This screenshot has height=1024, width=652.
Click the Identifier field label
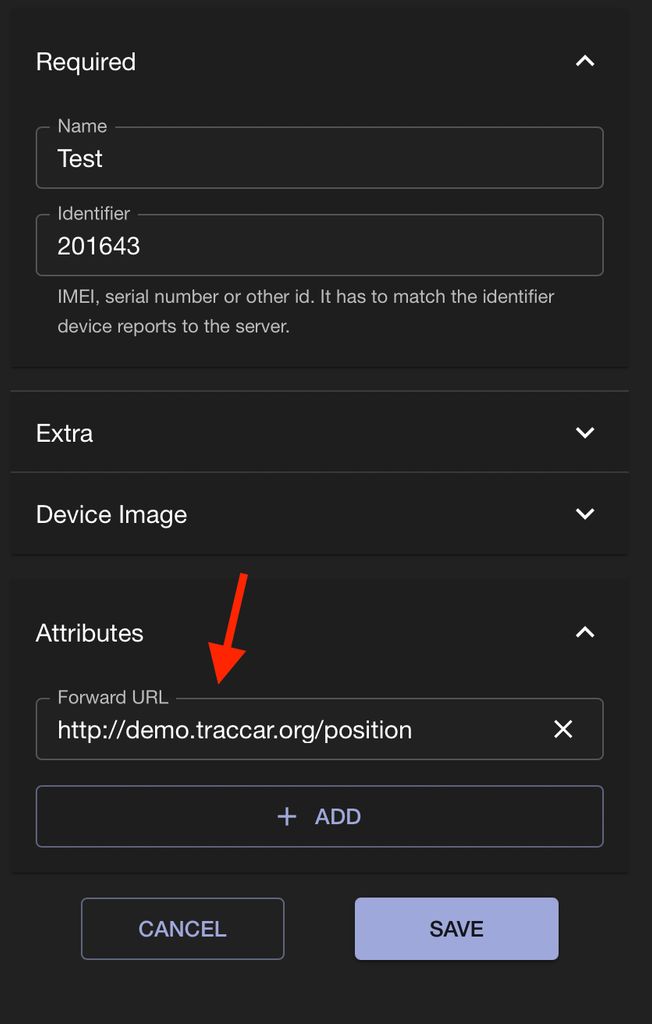(x=94, y=214)
